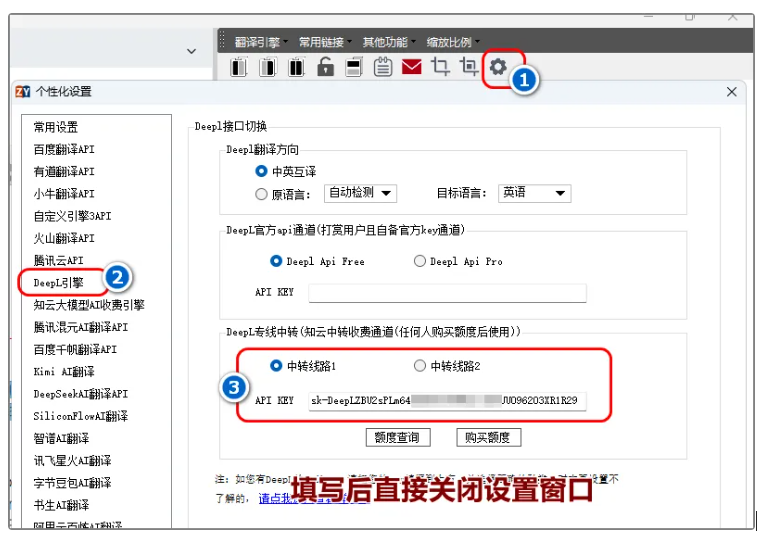The height and width of the screenshot is (536, 761).
Task: Expand the 翻译引擎 menu
Action: tap(260, 42)
